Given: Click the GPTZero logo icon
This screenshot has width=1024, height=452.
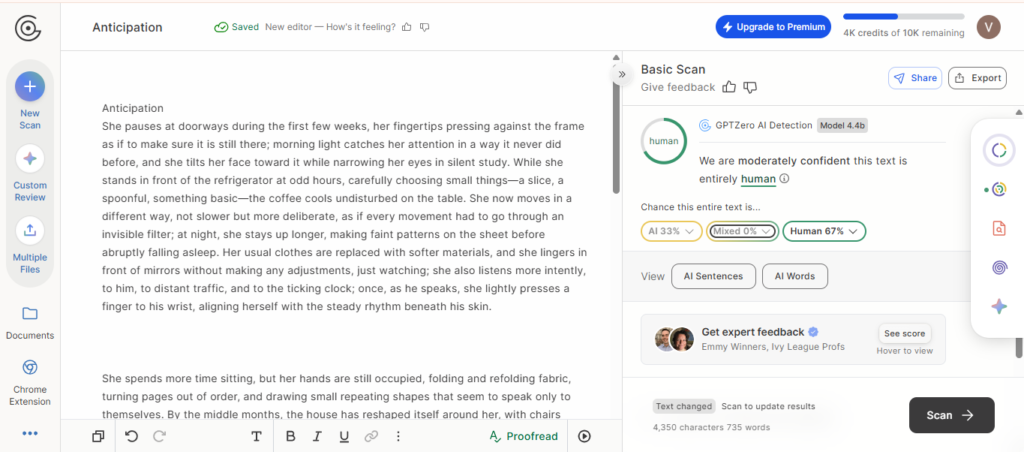Looking at the screenshot, I should (29, 28).
